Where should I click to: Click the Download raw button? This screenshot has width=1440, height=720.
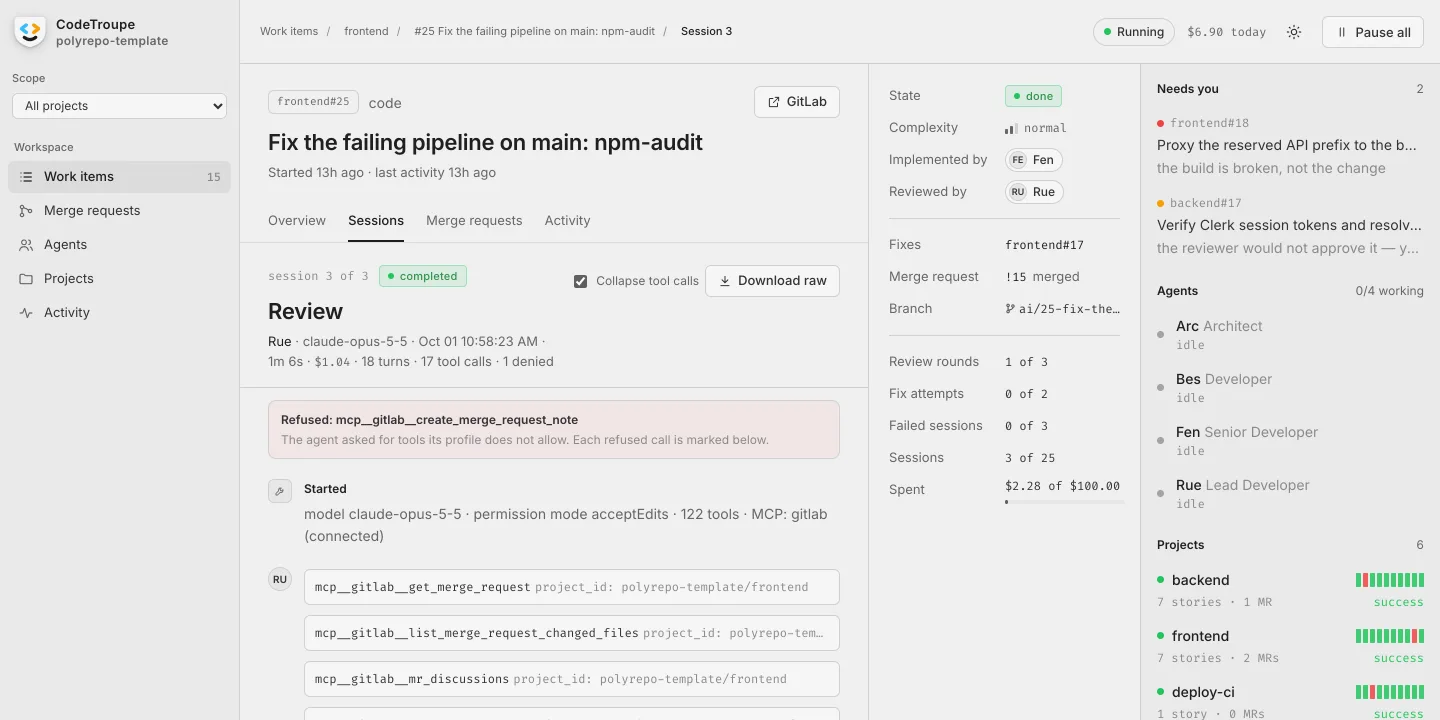tap(772, 281)
